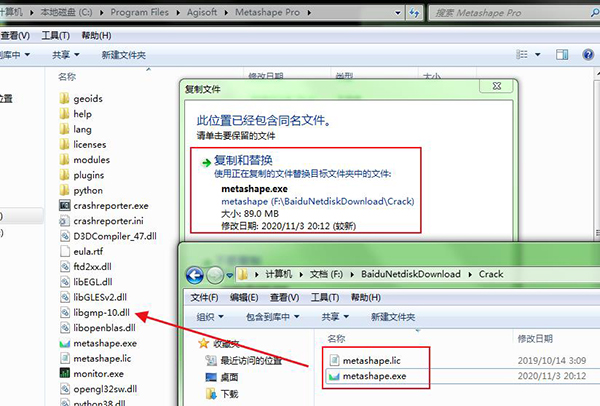Expand 组织 dropdown in Crack window
Screen dimensions: 600x406
tap(210, 317)
